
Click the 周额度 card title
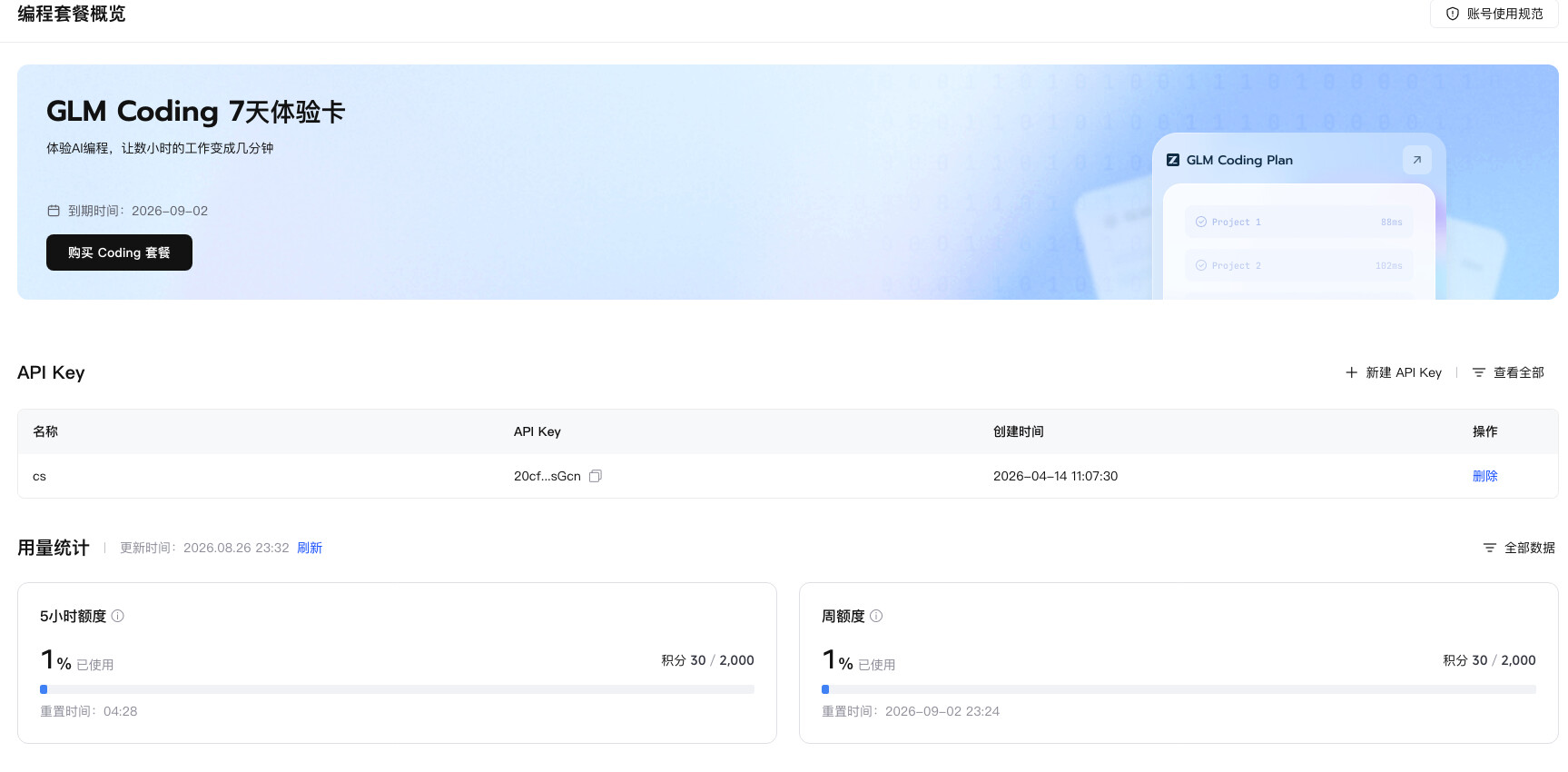click(x=843, y=616)
